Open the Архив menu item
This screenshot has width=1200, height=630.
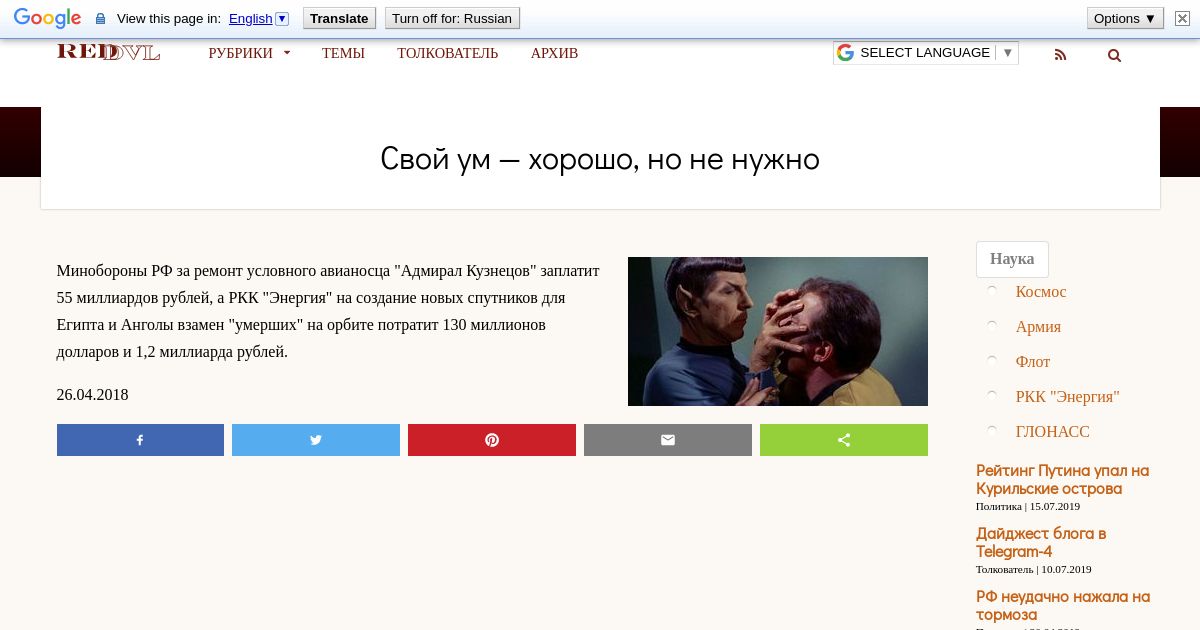click(554, 53)
